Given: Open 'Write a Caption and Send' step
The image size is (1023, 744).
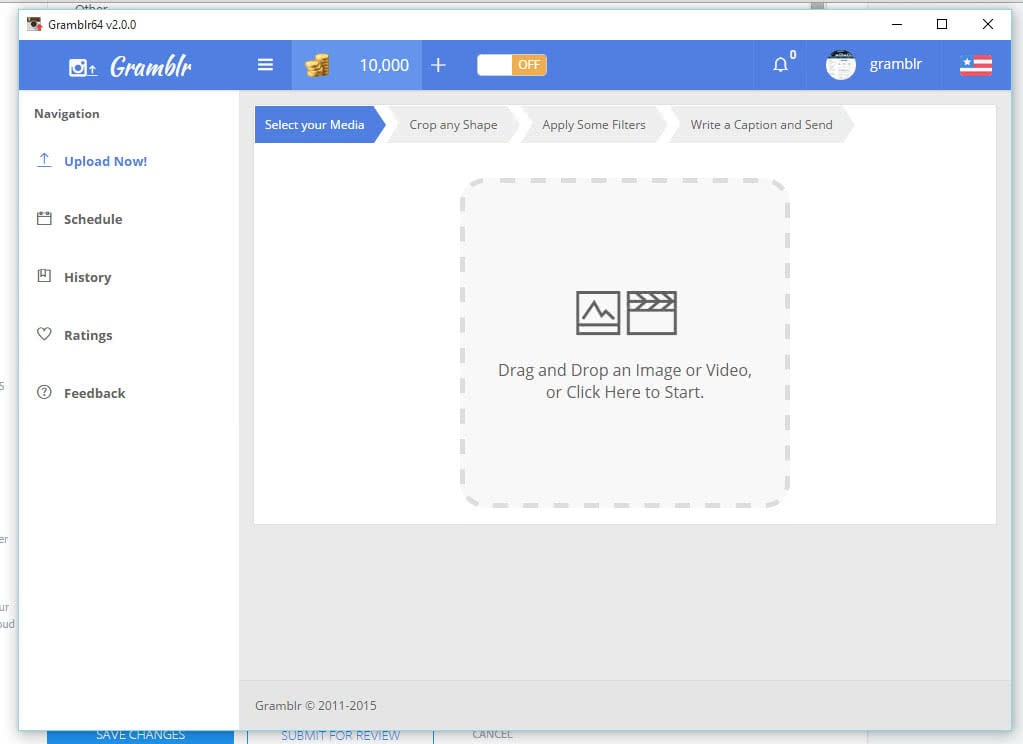Looking at the screenshot, I should point(761,125).
